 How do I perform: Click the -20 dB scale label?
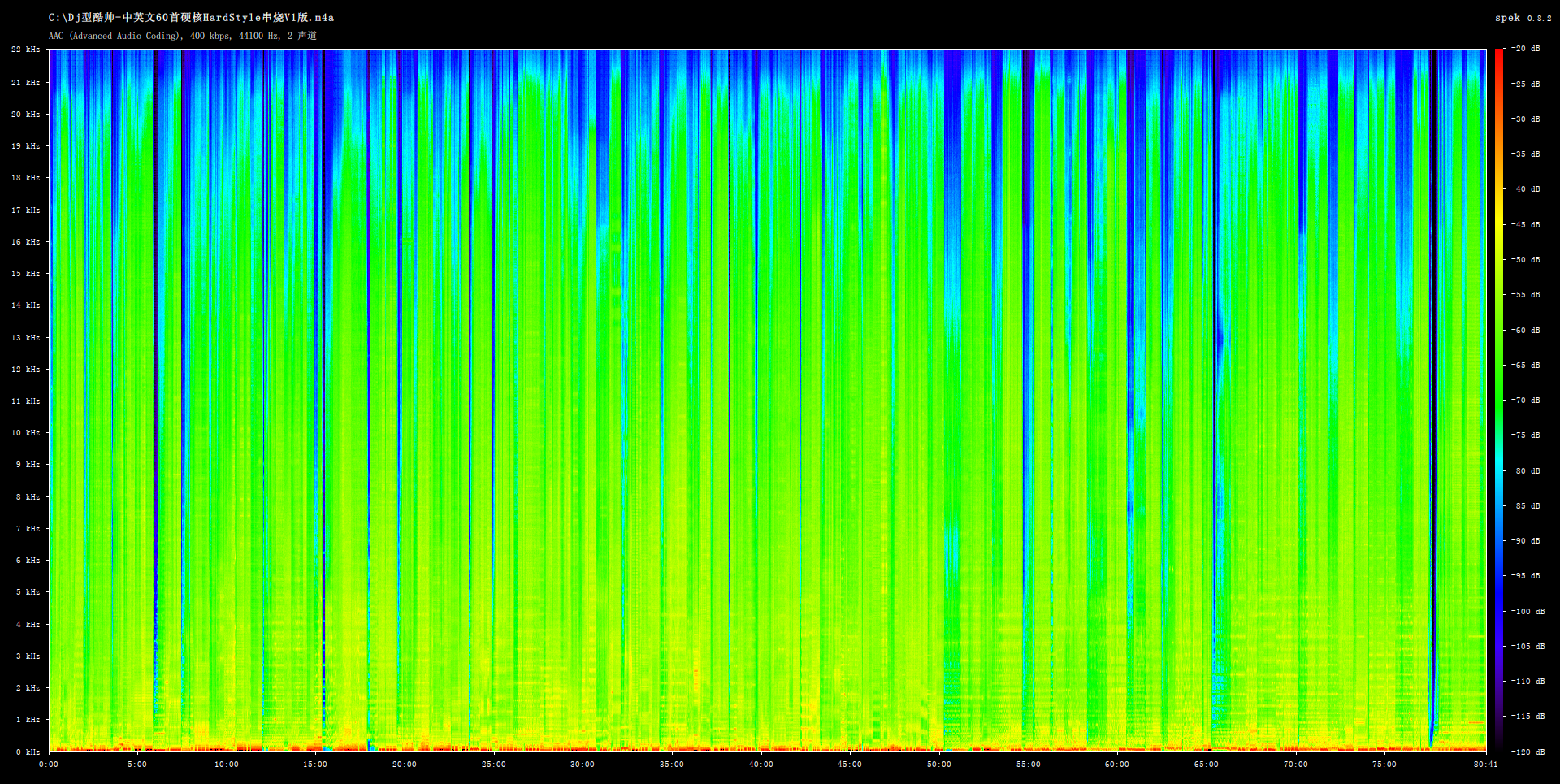[x=1524, y=49]
